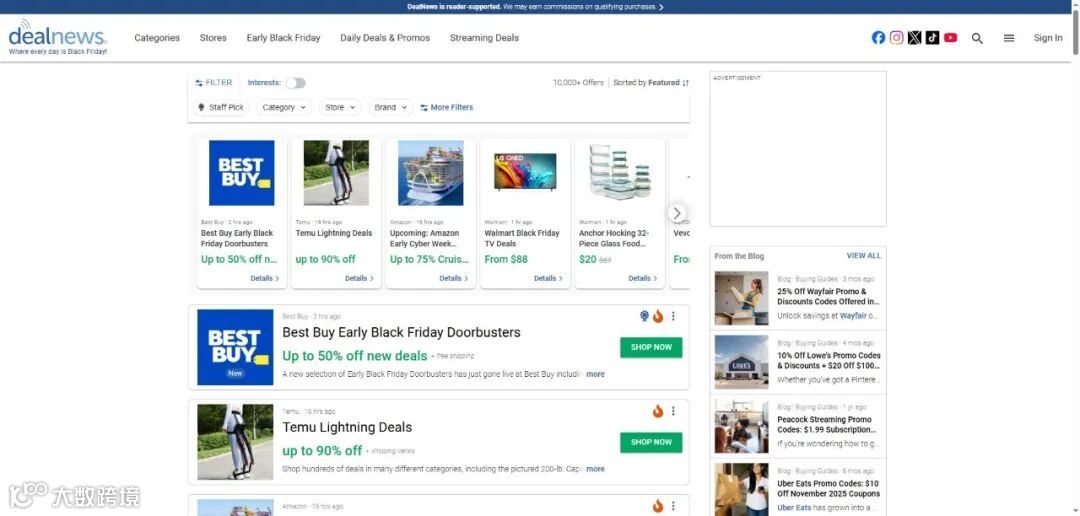The width and height of the screenshot is (1080, 516).
Task: Open Peacock Streaming Promo Codes blog post
Action: (x=827, y=424)
